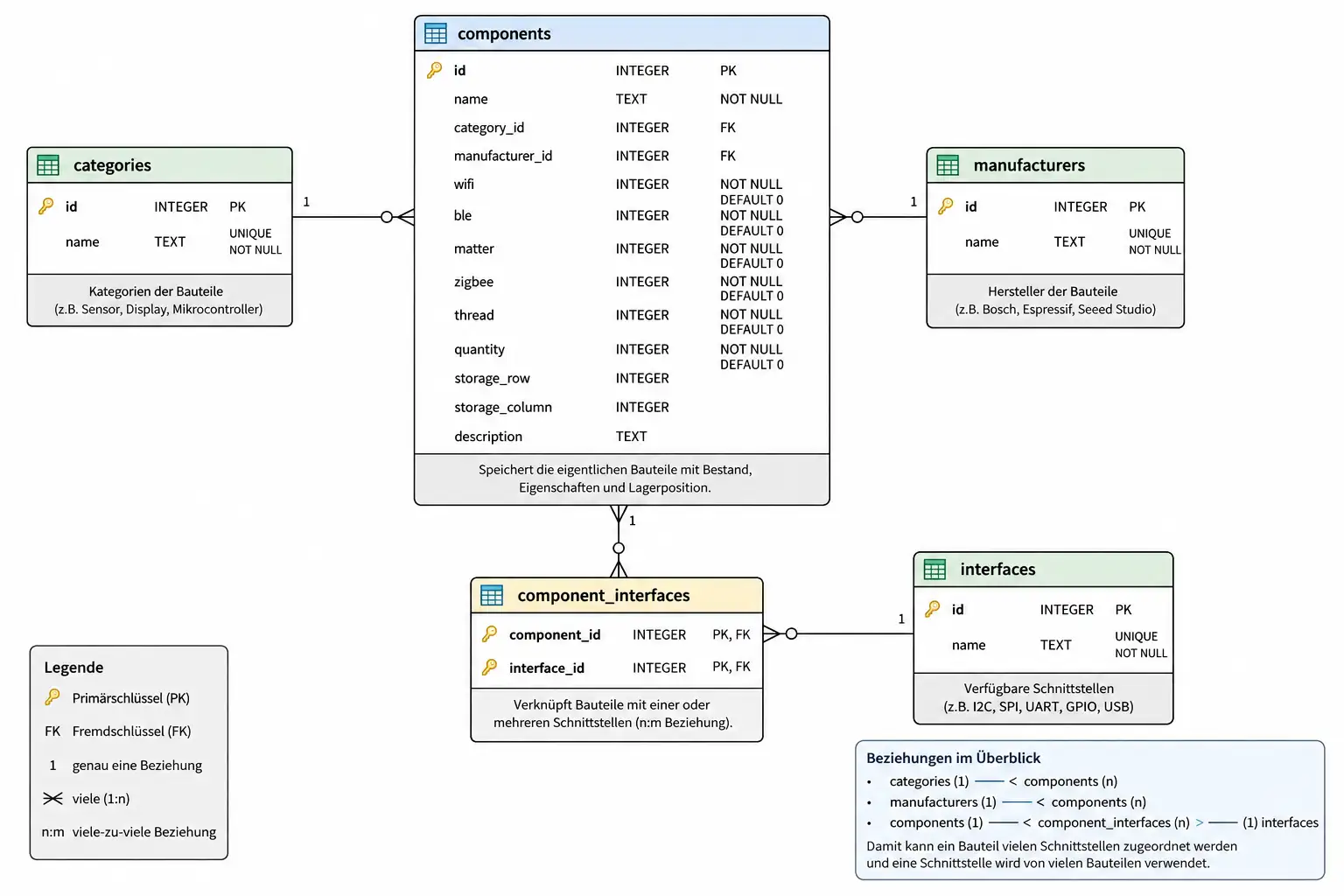Image resolution: width=1344 pixels, height=896 pixels.
Task: Click the interfaces table icon
Action: [934, 569]
